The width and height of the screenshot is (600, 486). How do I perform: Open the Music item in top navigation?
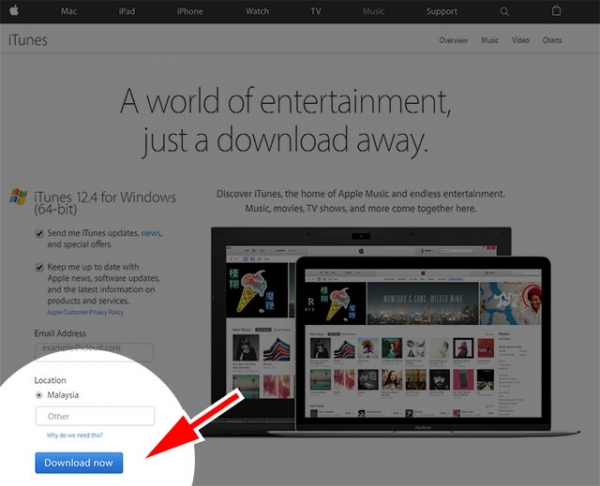(373, 11)
